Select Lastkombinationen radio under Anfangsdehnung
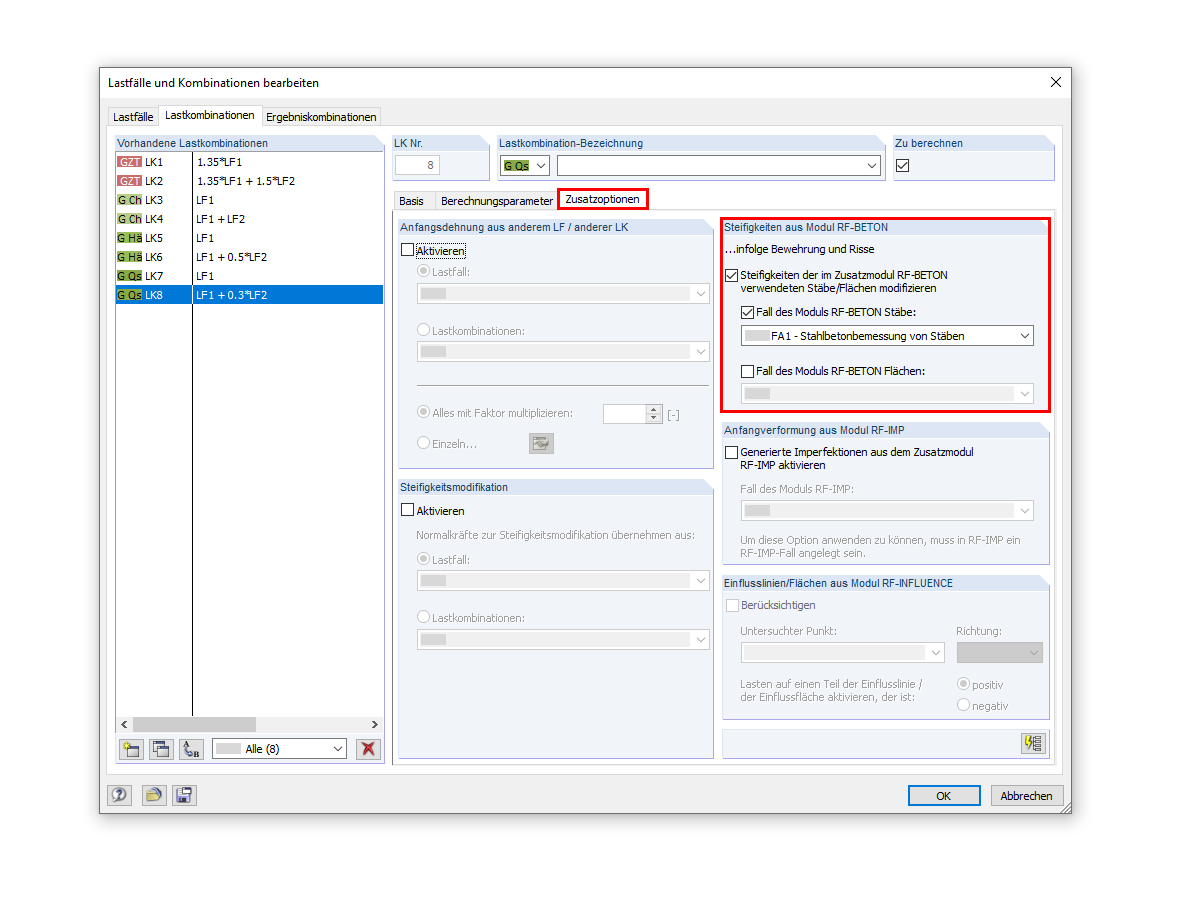This screenshot has height=900, width=1200. 424,330
